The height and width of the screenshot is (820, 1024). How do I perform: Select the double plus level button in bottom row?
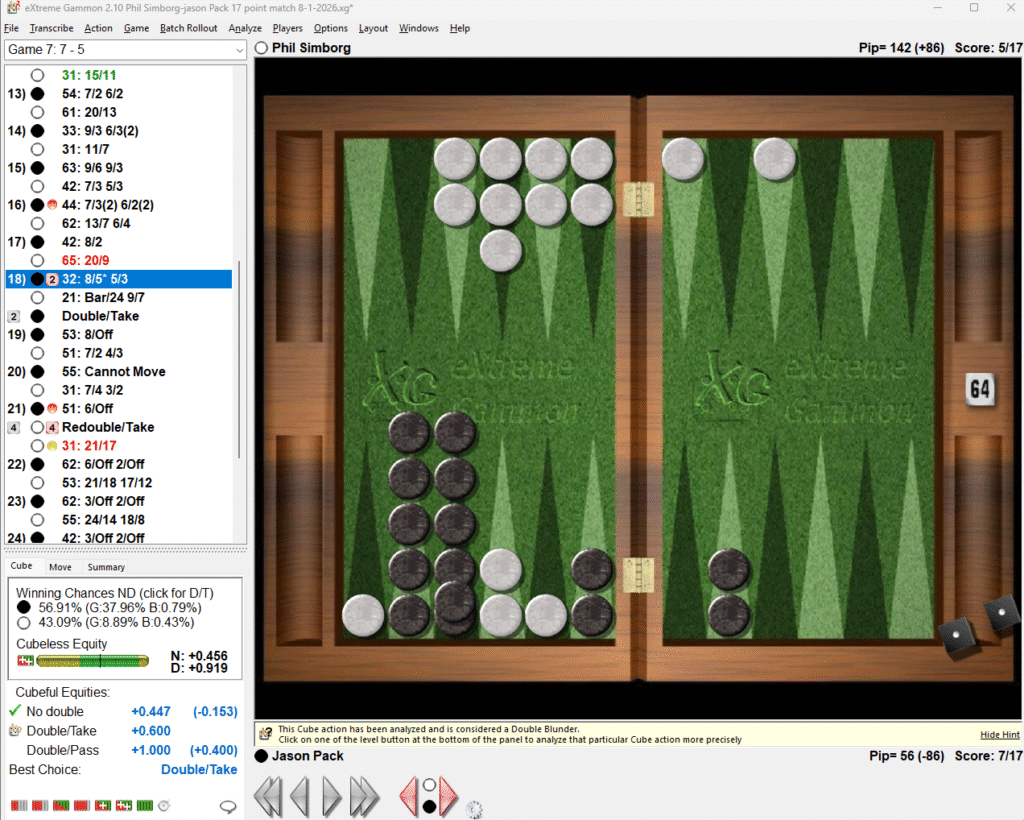click(x=124, y=806)
